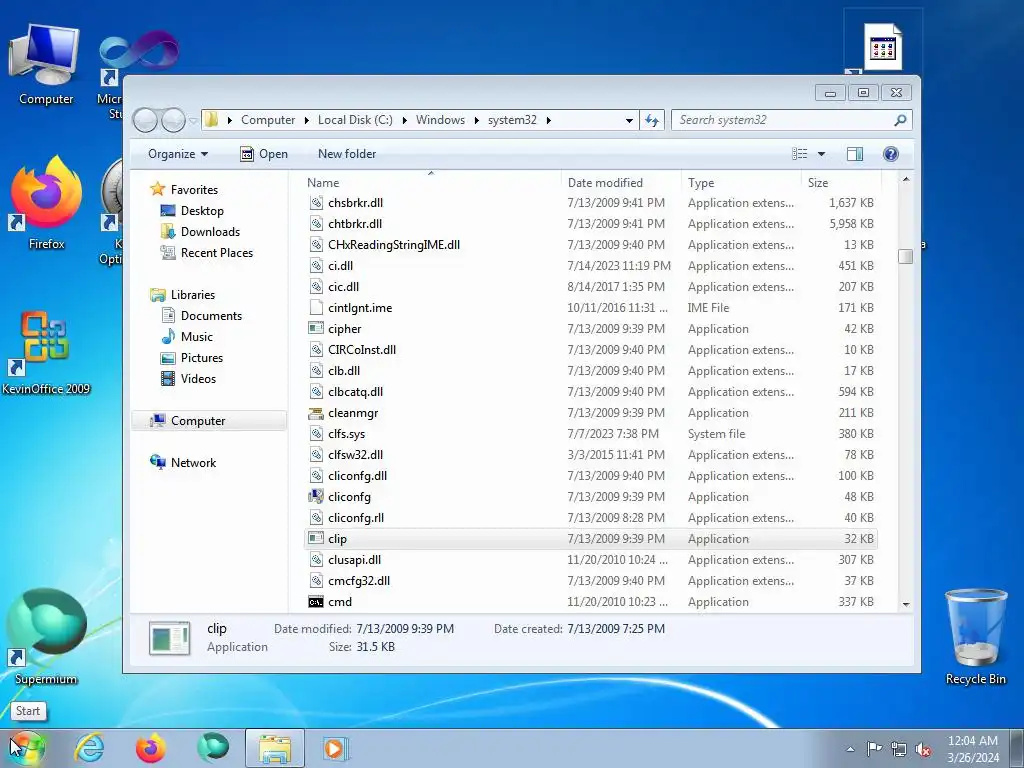Click the Explorer Forward button

[173, 120]
